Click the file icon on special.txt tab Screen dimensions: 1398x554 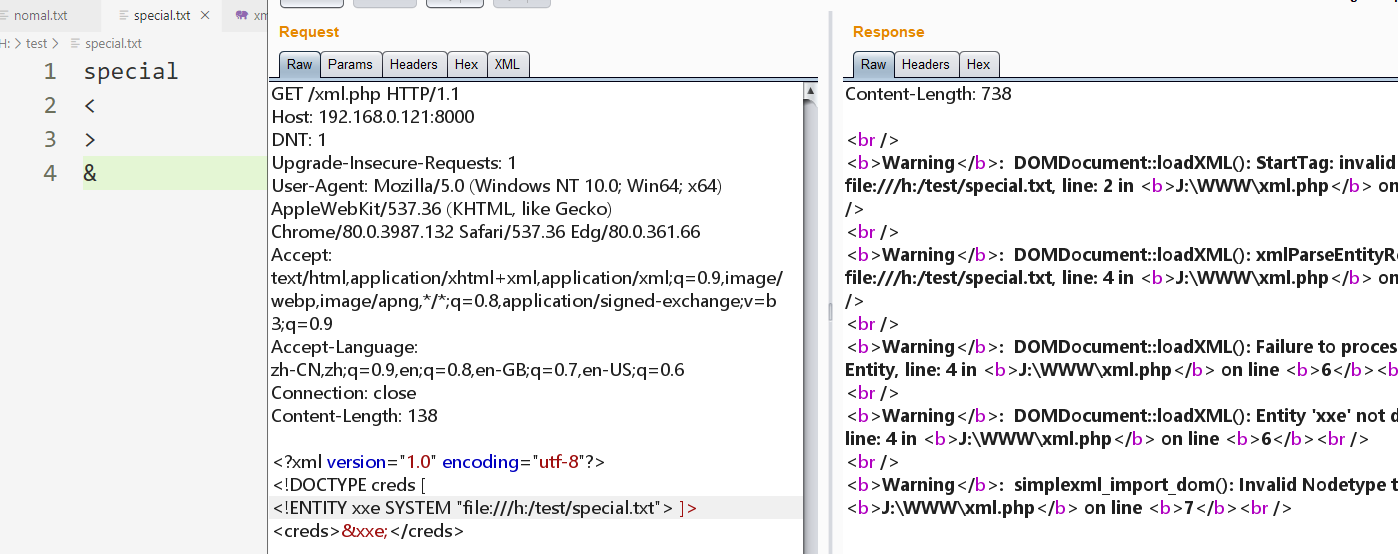(x=123, y=16)
